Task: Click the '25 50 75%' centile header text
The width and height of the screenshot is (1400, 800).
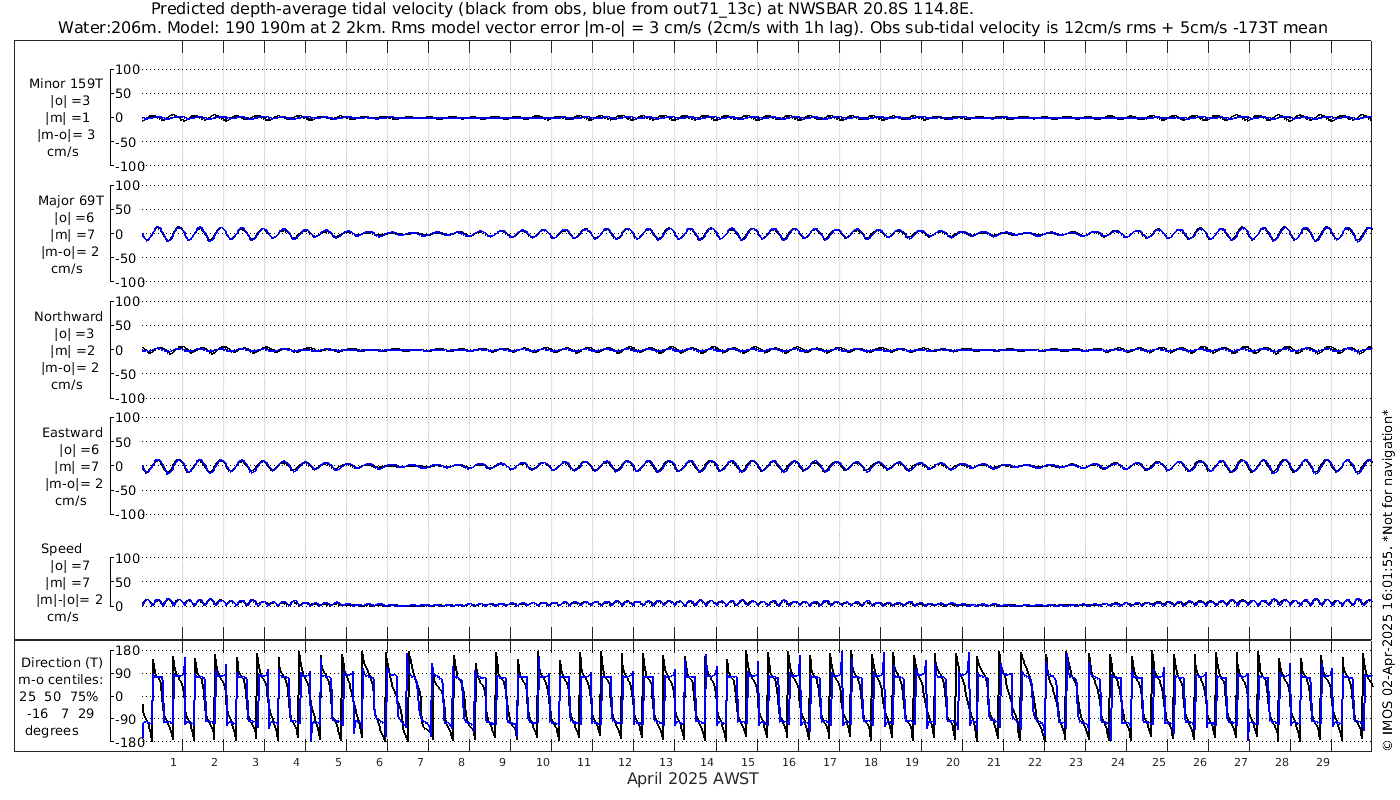Action: [60, 696]
